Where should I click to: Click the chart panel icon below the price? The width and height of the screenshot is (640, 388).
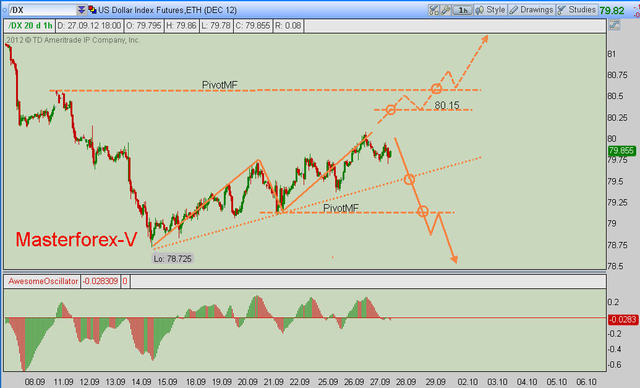point(614,26)
